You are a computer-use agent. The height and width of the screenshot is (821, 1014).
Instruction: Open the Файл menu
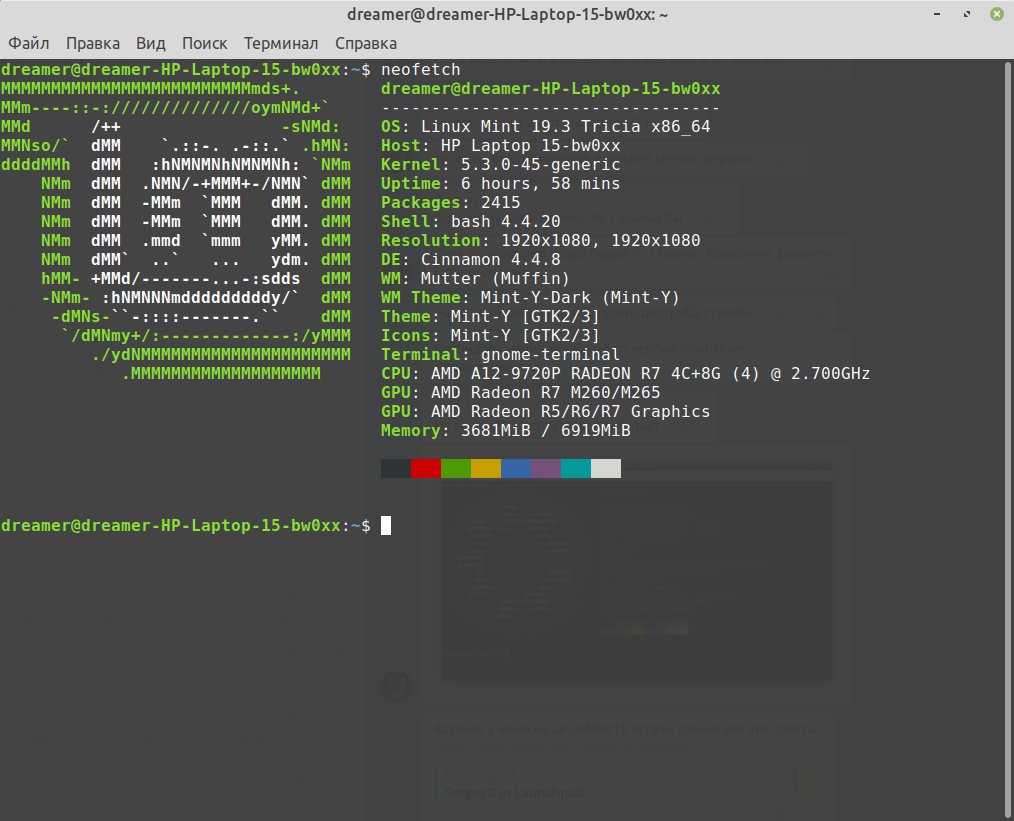[x=28, y=43]
